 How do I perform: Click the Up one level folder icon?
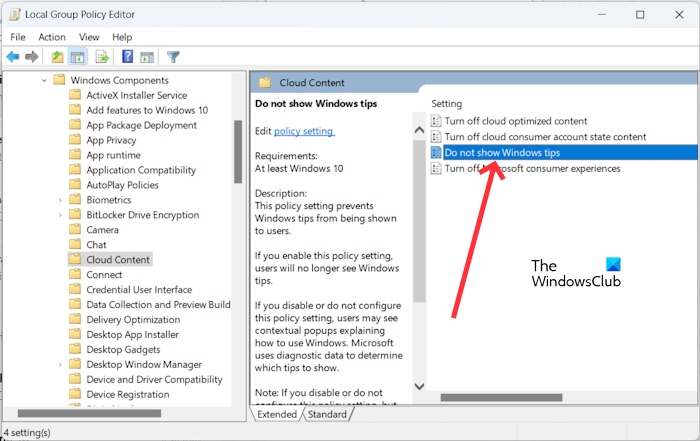click(57, 57)
